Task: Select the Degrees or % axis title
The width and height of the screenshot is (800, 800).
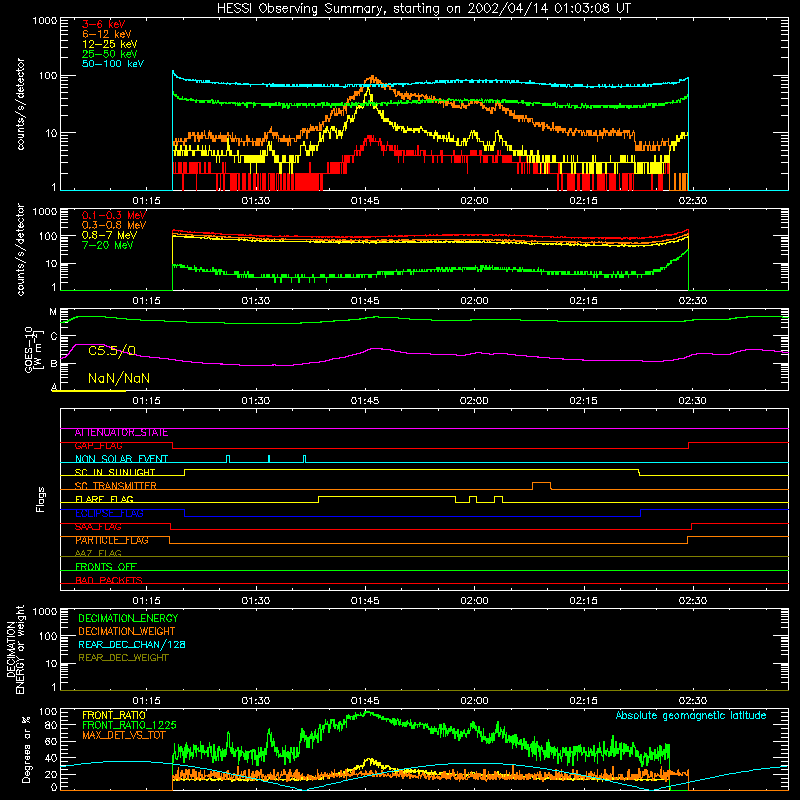Action: [27, 750]
